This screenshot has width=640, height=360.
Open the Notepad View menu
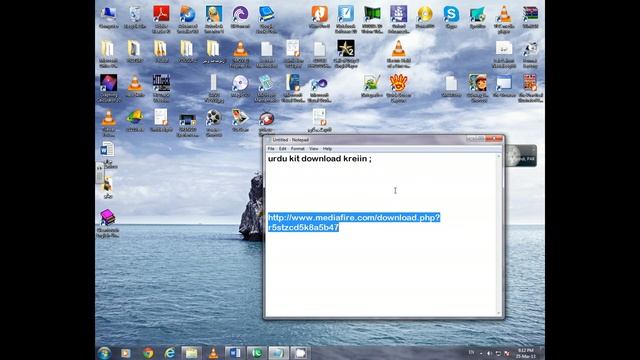[313, 149]
